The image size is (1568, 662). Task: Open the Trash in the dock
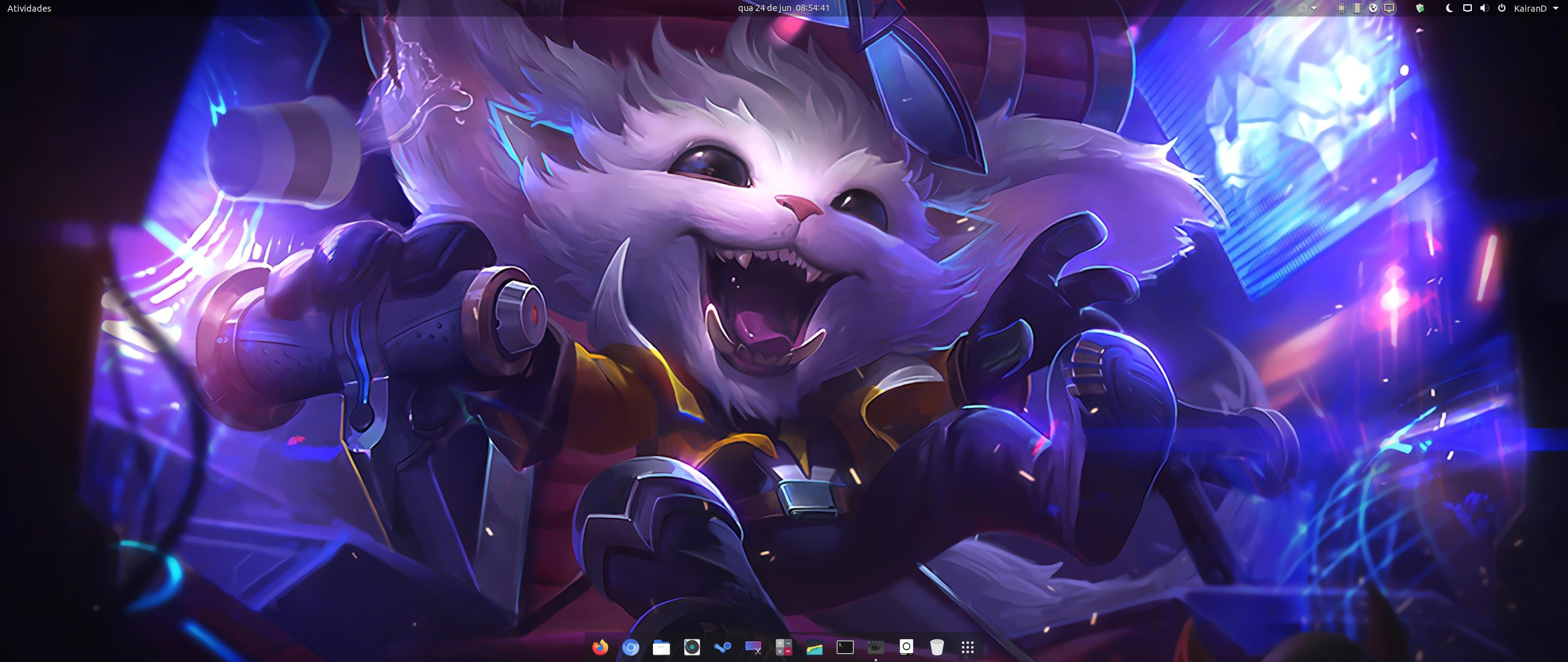pos(937,647)
